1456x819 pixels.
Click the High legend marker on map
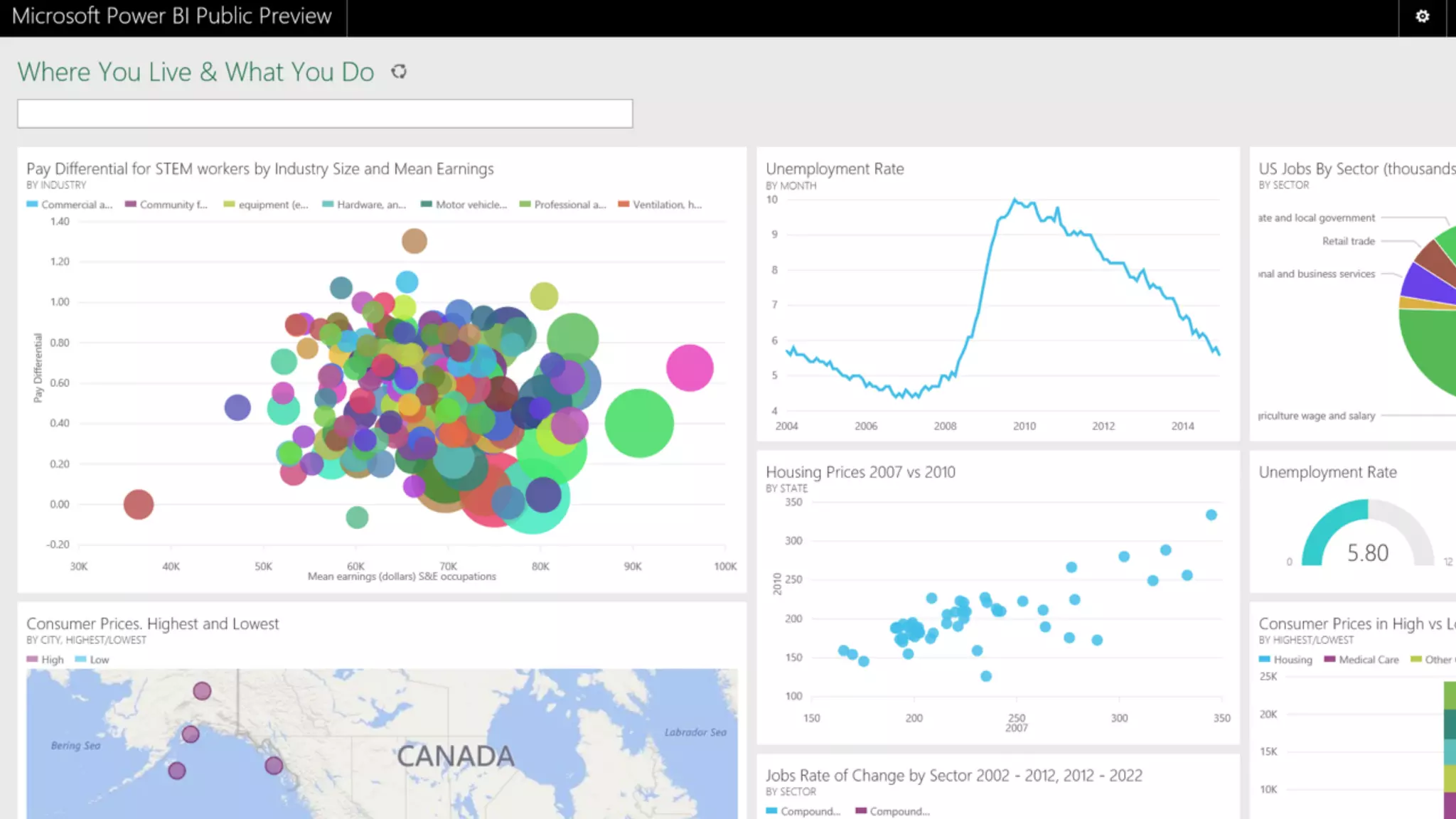33,659
